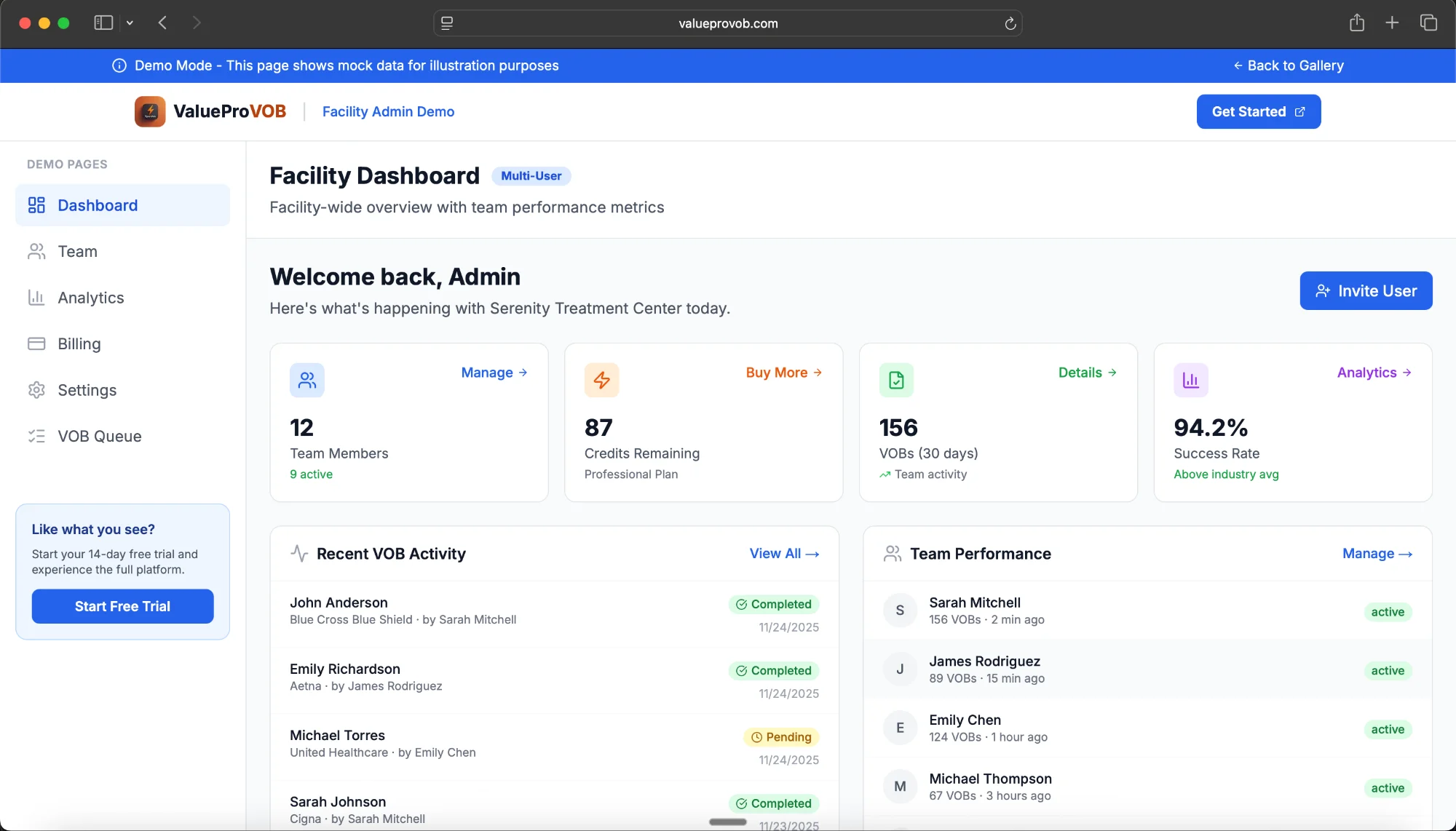Open Settings via the gear icon

(36, 390)
